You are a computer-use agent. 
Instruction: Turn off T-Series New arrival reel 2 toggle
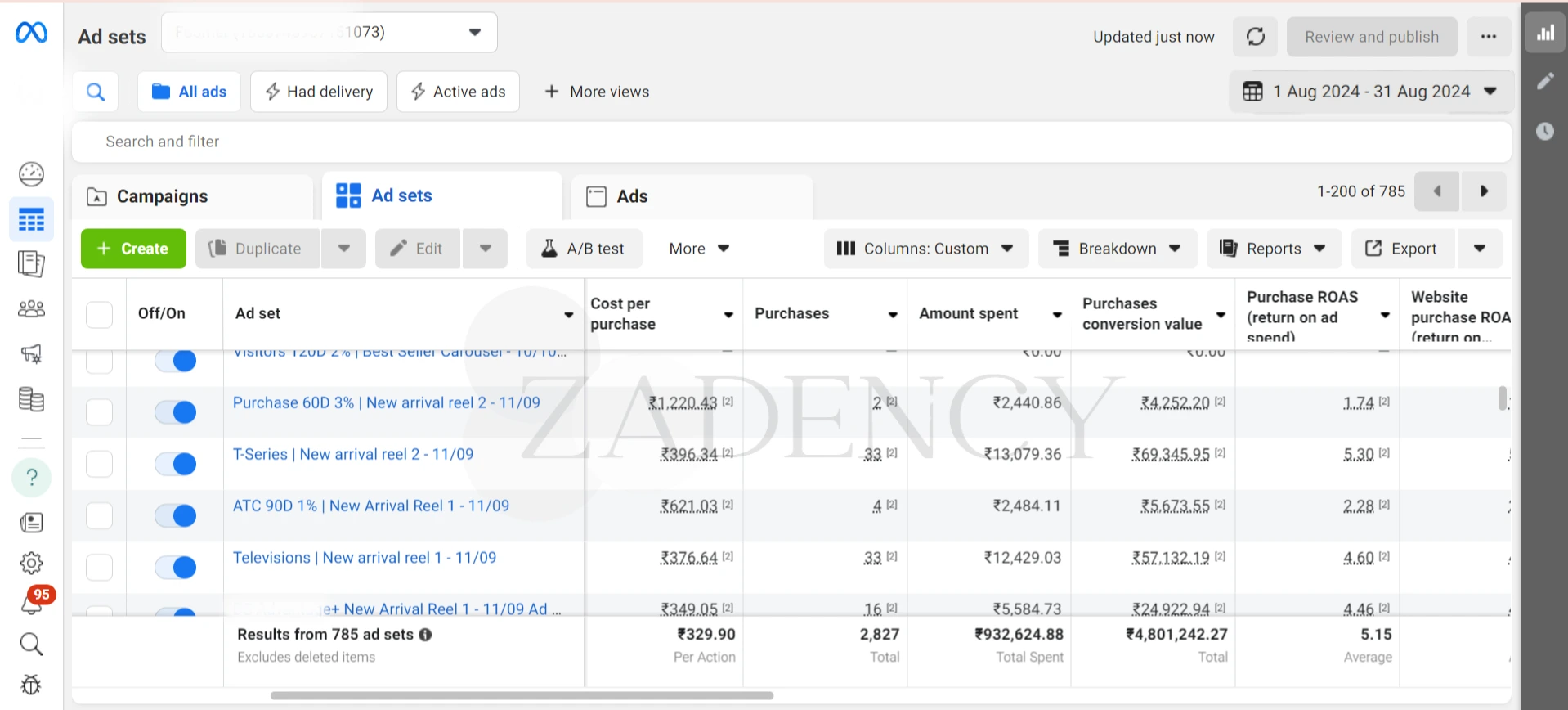click(x=176, y=464)
